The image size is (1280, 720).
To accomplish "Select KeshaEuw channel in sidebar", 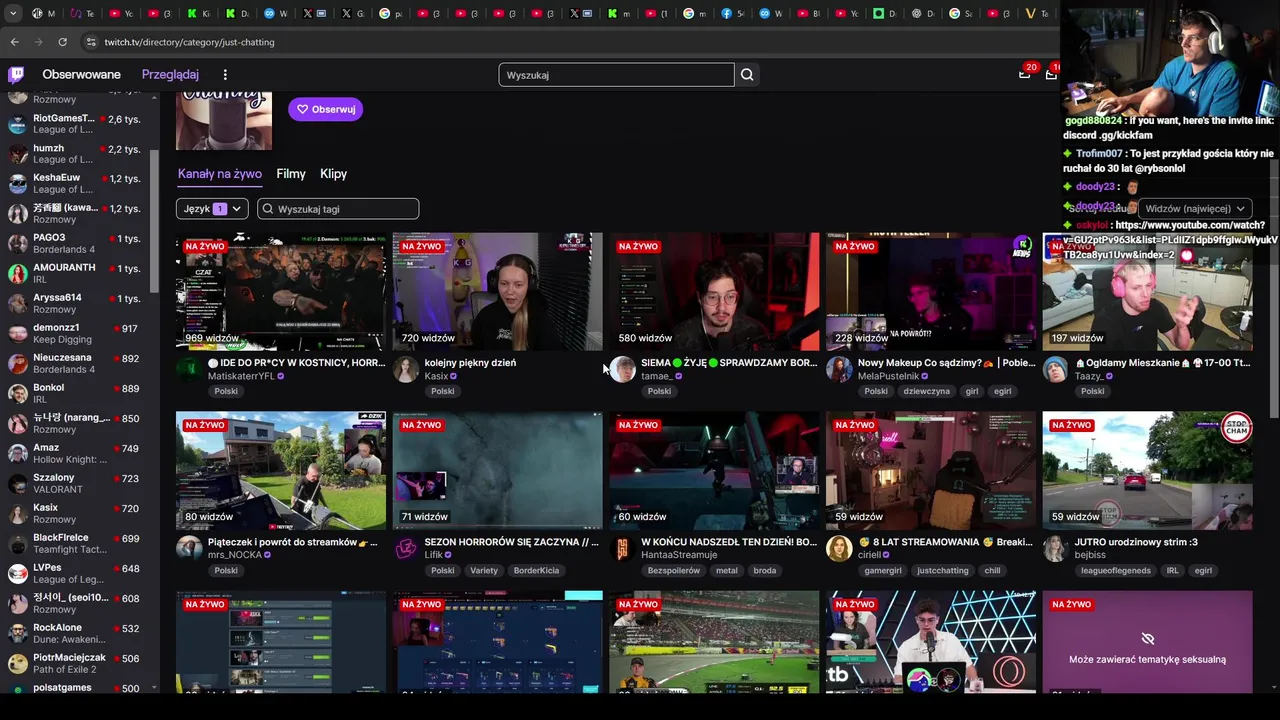I will [x=78, y=184].
